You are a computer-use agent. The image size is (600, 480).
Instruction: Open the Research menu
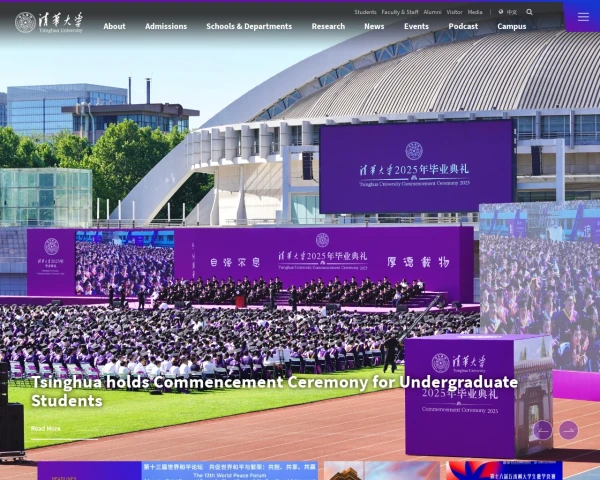point(328,26)
